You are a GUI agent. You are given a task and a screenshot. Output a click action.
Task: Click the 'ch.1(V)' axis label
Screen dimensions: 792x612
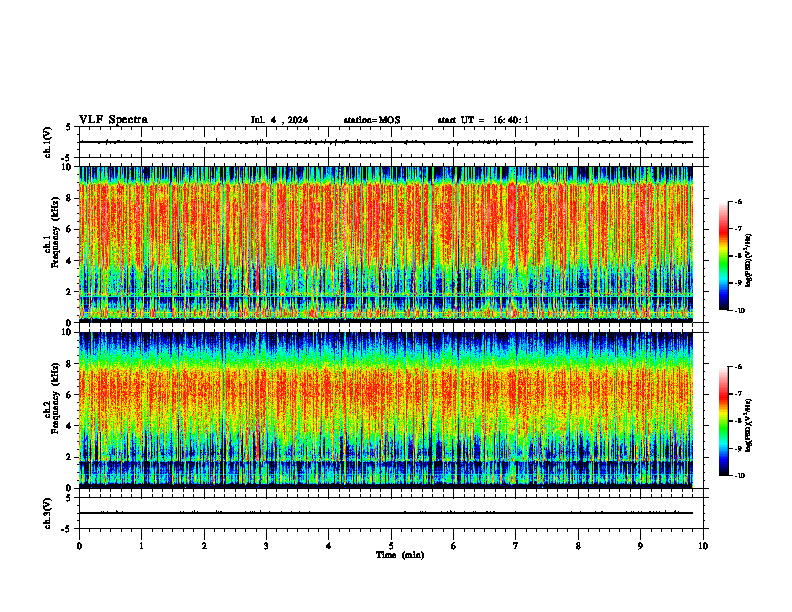pos(47,142)
